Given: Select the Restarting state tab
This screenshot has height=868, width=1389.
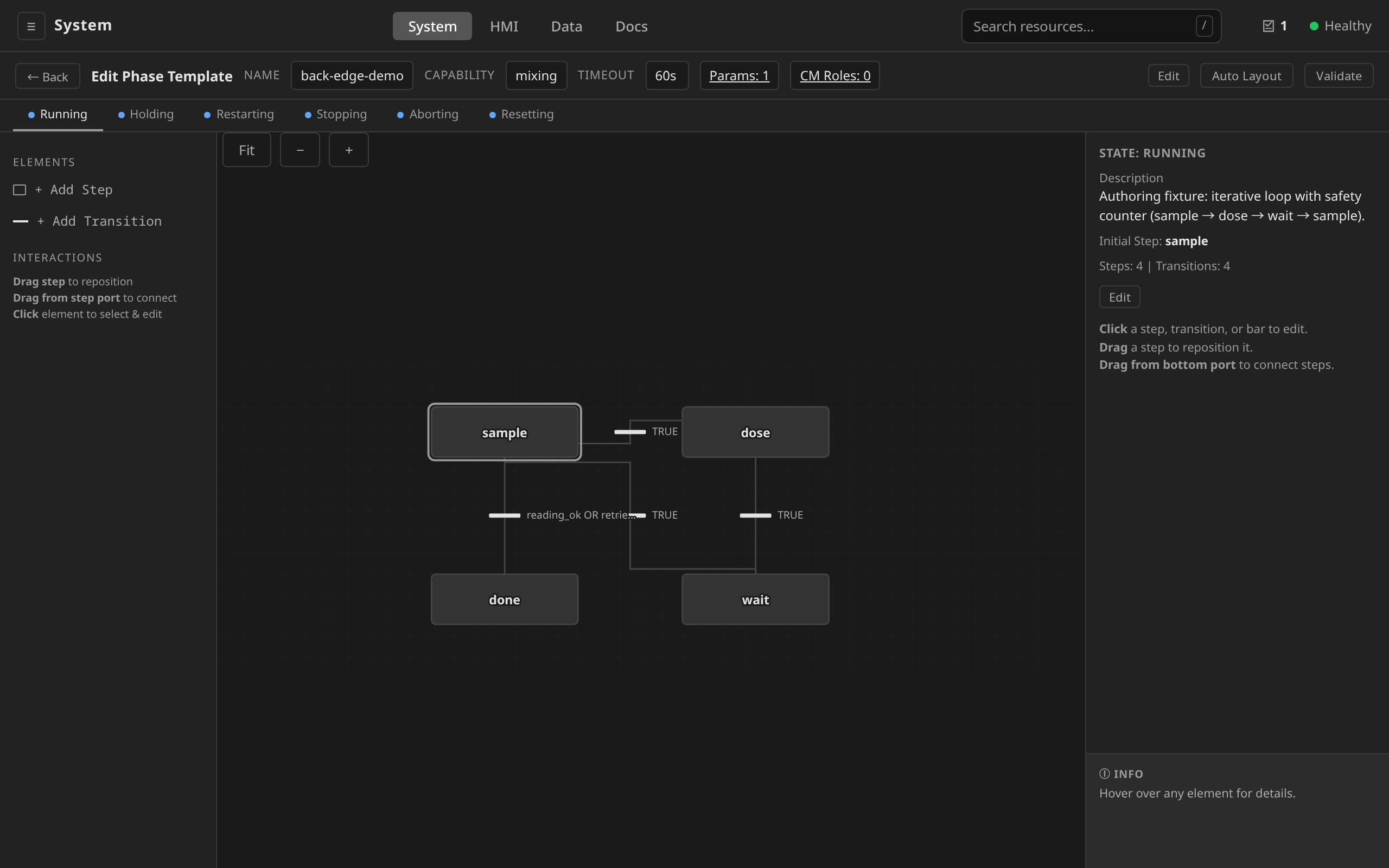Looking at the screenshot, I should pyautogui.click(x=239, y=114).
